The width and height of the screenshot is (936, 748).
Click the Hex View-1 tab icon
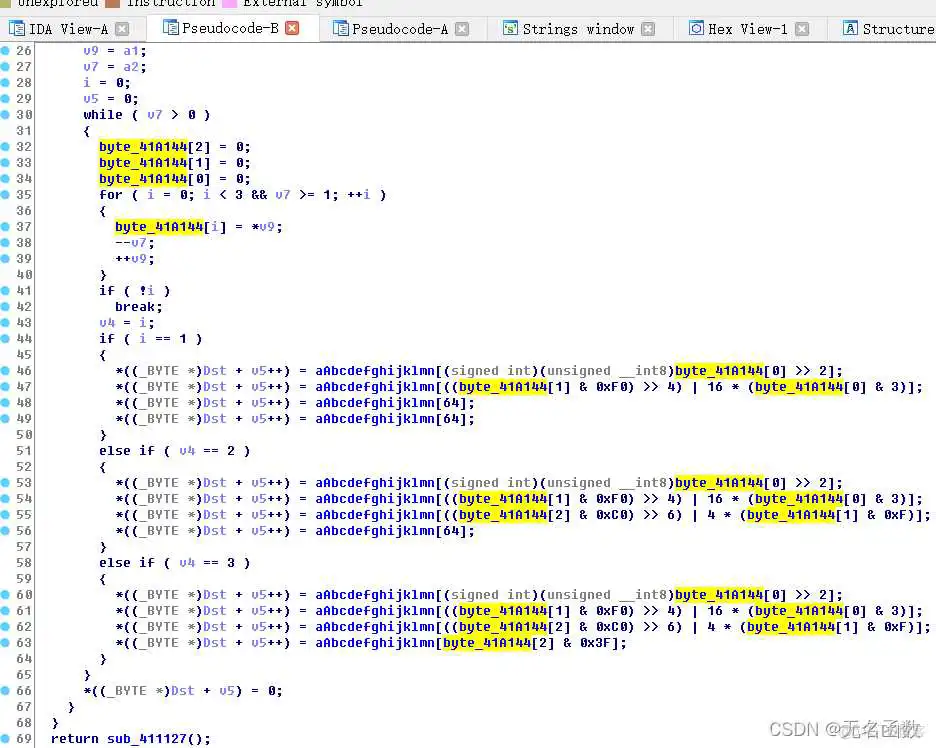pyautogui.click(x=696, y=29)
